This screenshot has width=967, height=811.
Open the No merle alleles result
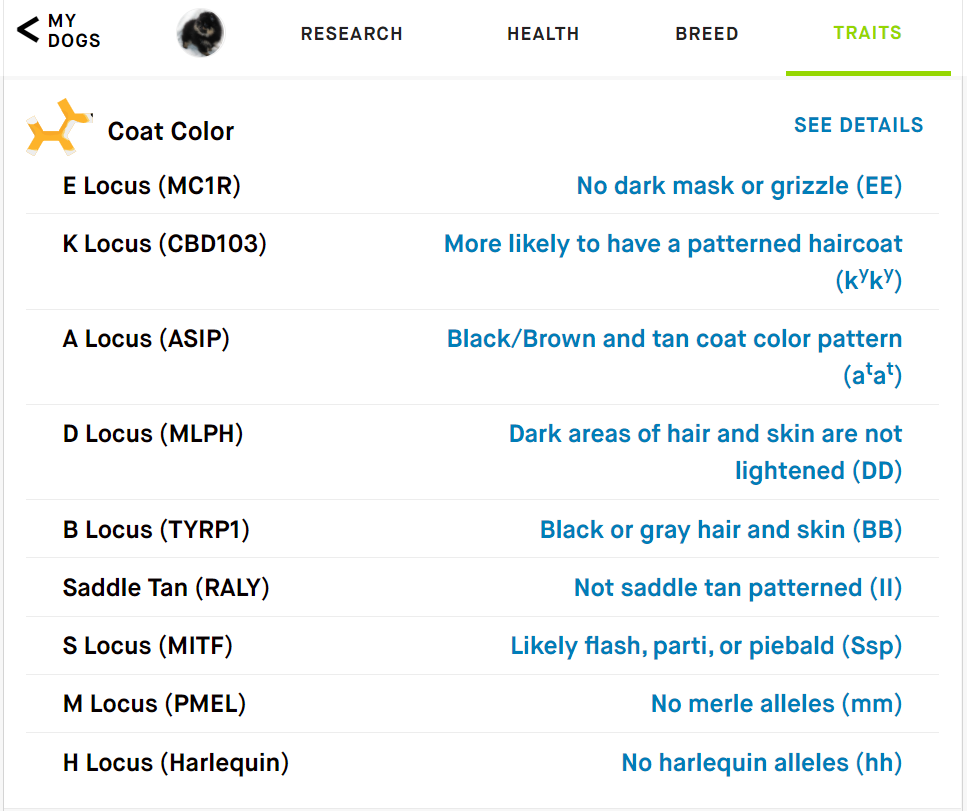[776, 704]
